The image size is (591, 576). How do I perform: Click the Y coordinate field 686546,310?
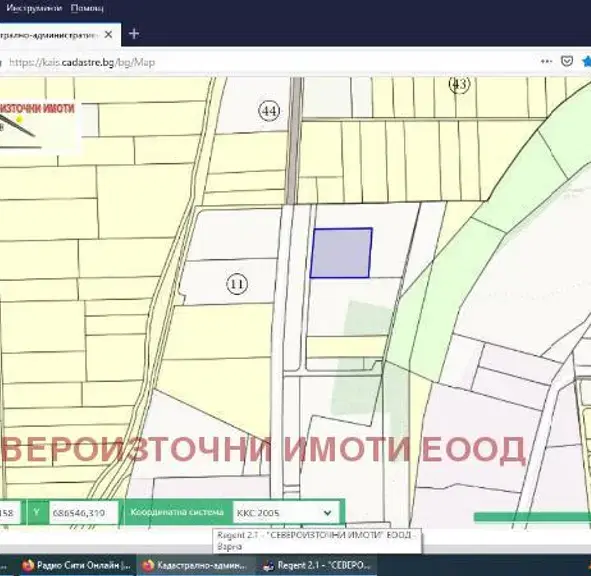(x=83, y=513)
